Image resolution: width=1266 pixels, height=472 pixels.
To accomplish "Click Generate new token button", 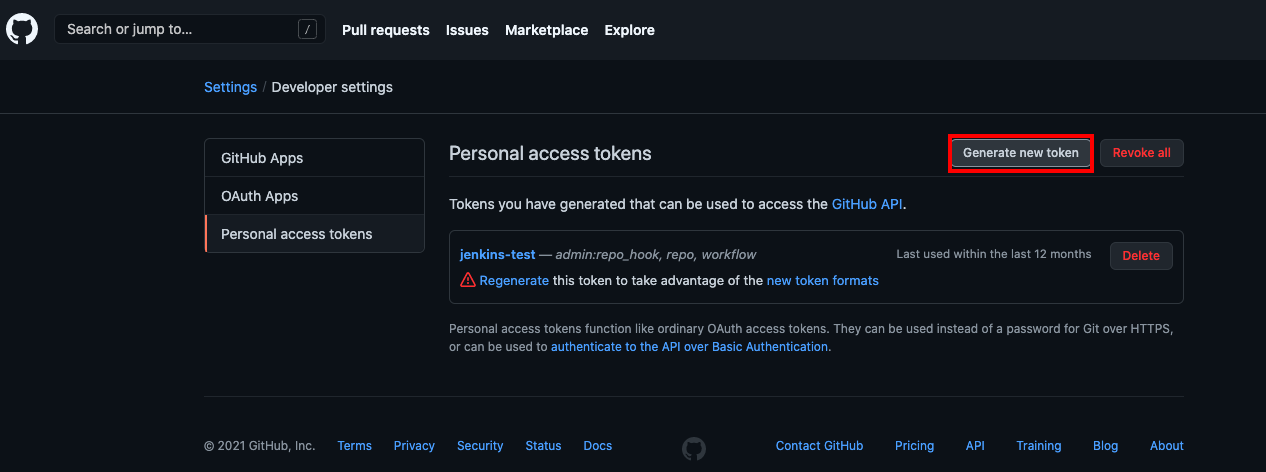I will (x=1021, y=153).
